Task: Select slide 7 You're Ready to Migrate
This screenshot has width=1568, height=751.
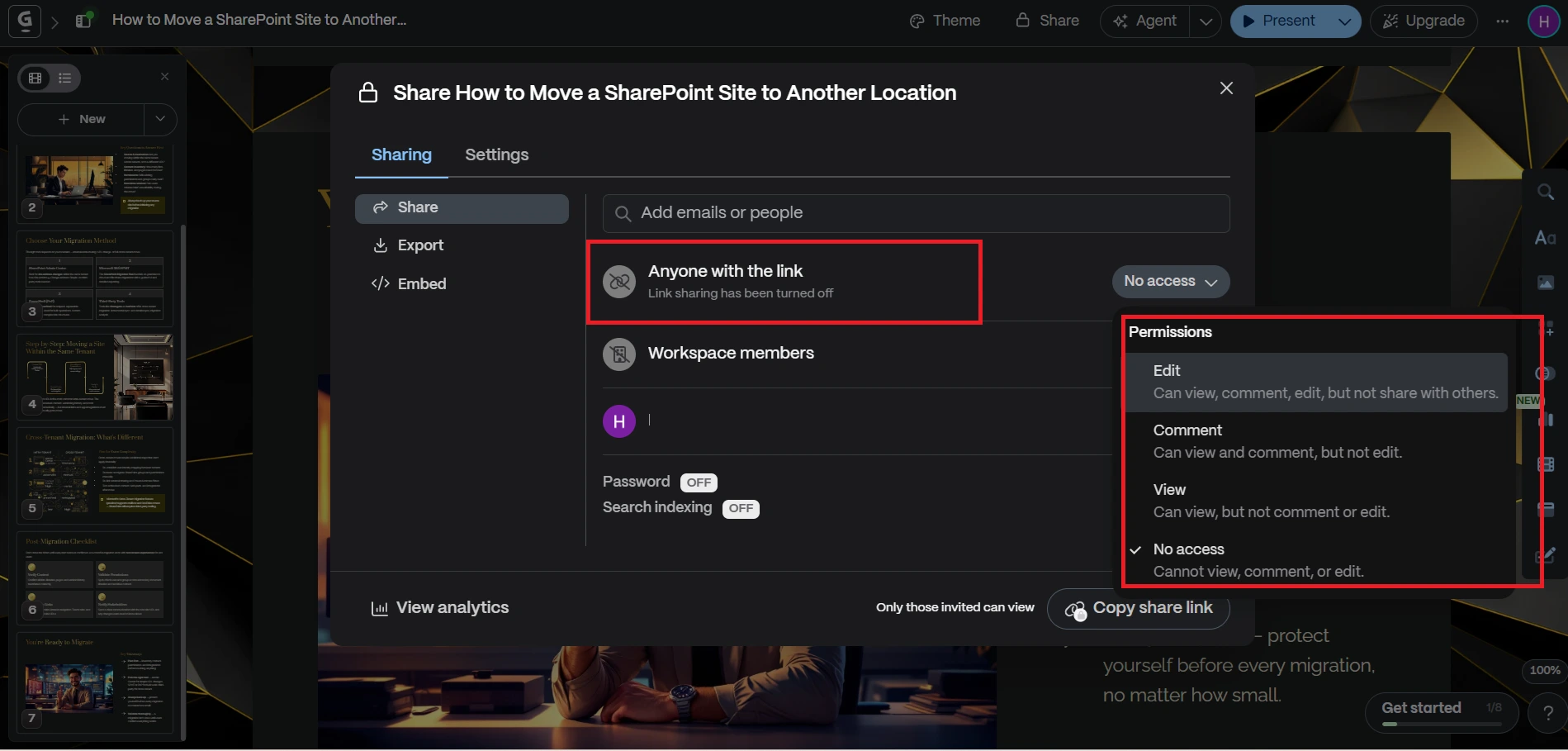Action: click(95, 682)
